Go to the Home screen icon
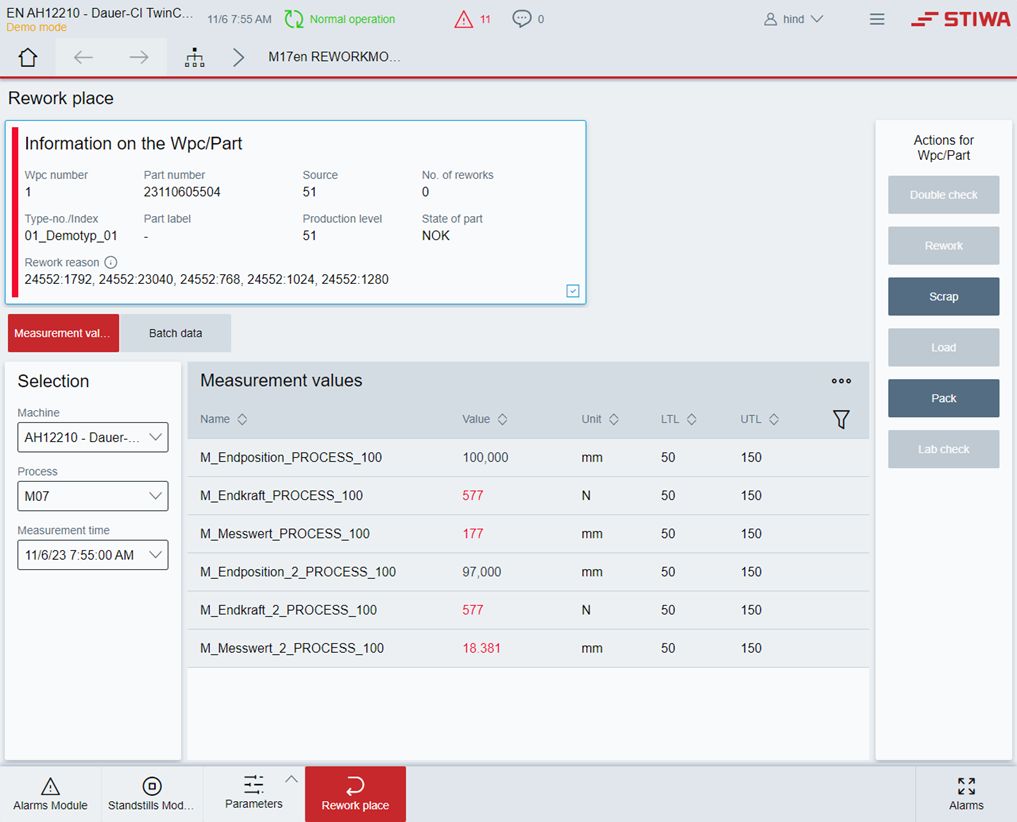Screen dimensions: 1017x822 coord(28,58)
